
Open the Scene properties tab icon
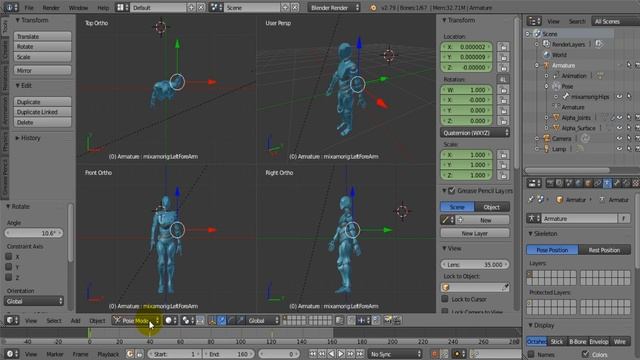pyautogui.click(x=569, y=184)
